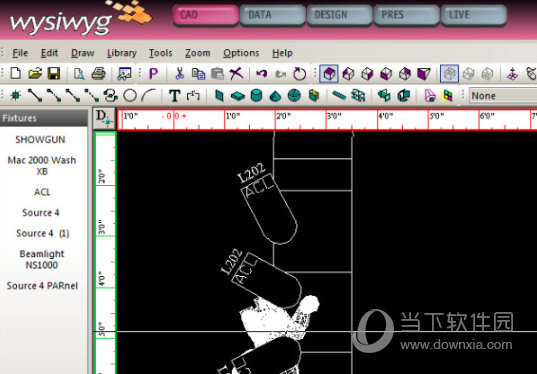Switch to CAD mode tab
The image size is (537, 374).
click(205, 15)
